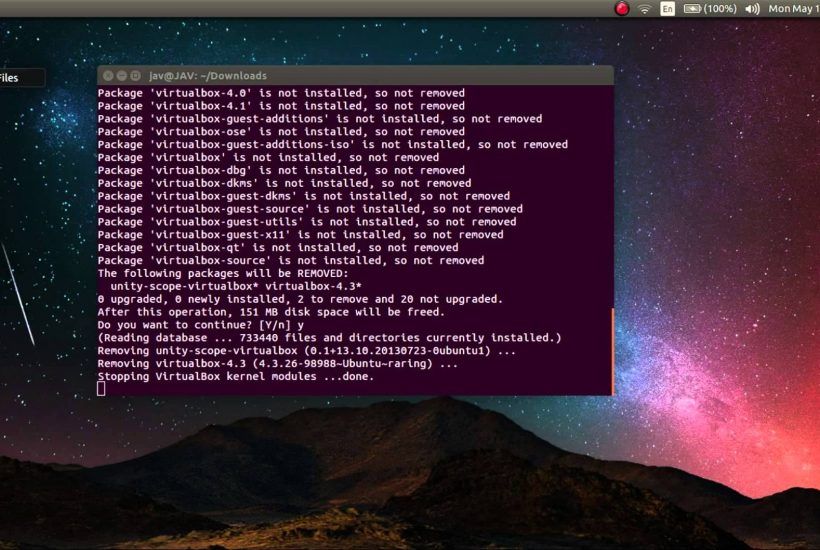Click the line "Package 'virtualbox-4.1' is not installed"
The height and width of the screenshot is (550, 820).
click(281, 106)
